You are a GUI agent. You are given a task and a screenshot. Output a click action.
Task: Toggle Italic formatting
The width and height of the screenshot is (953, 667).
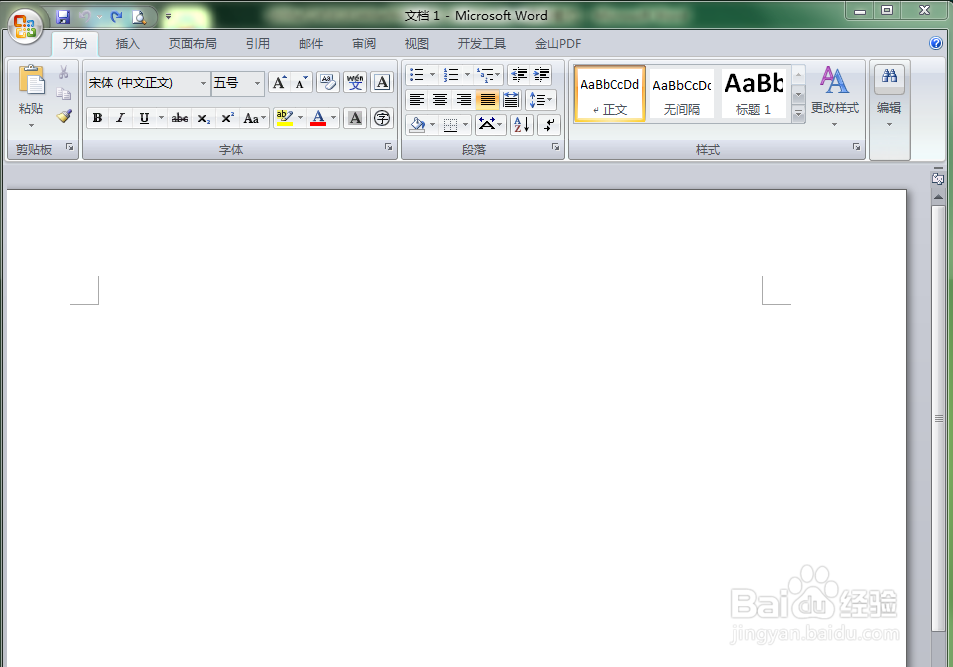point(120,119)
